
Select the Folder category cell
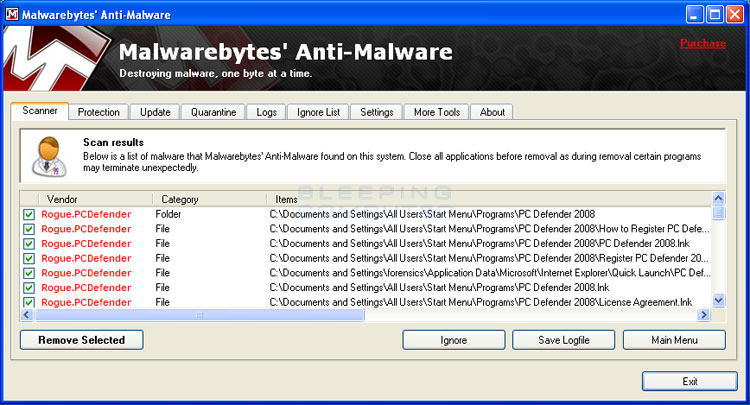[x=168, y=214]
